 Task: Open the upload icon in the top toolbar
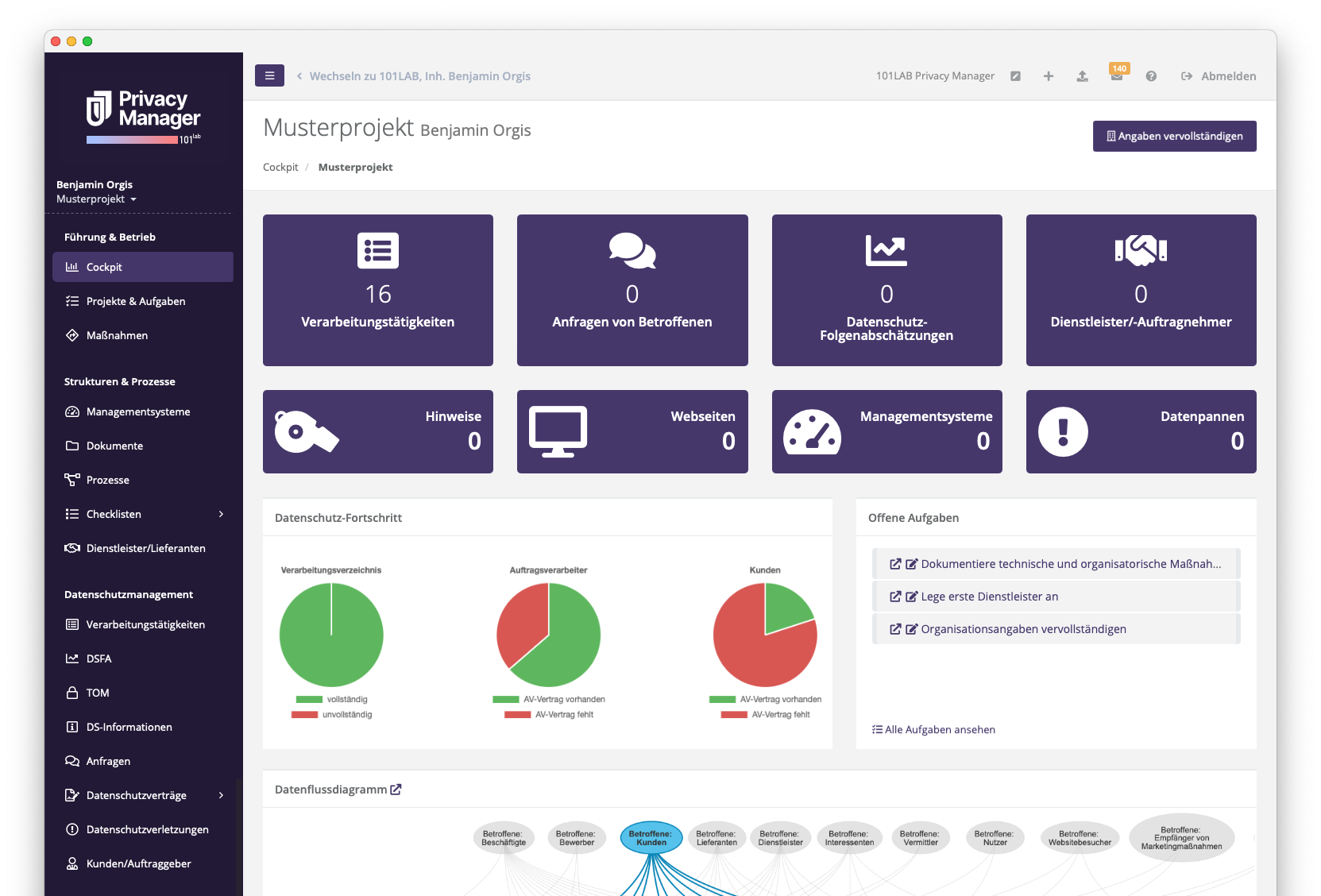(x=1082, y=75)
